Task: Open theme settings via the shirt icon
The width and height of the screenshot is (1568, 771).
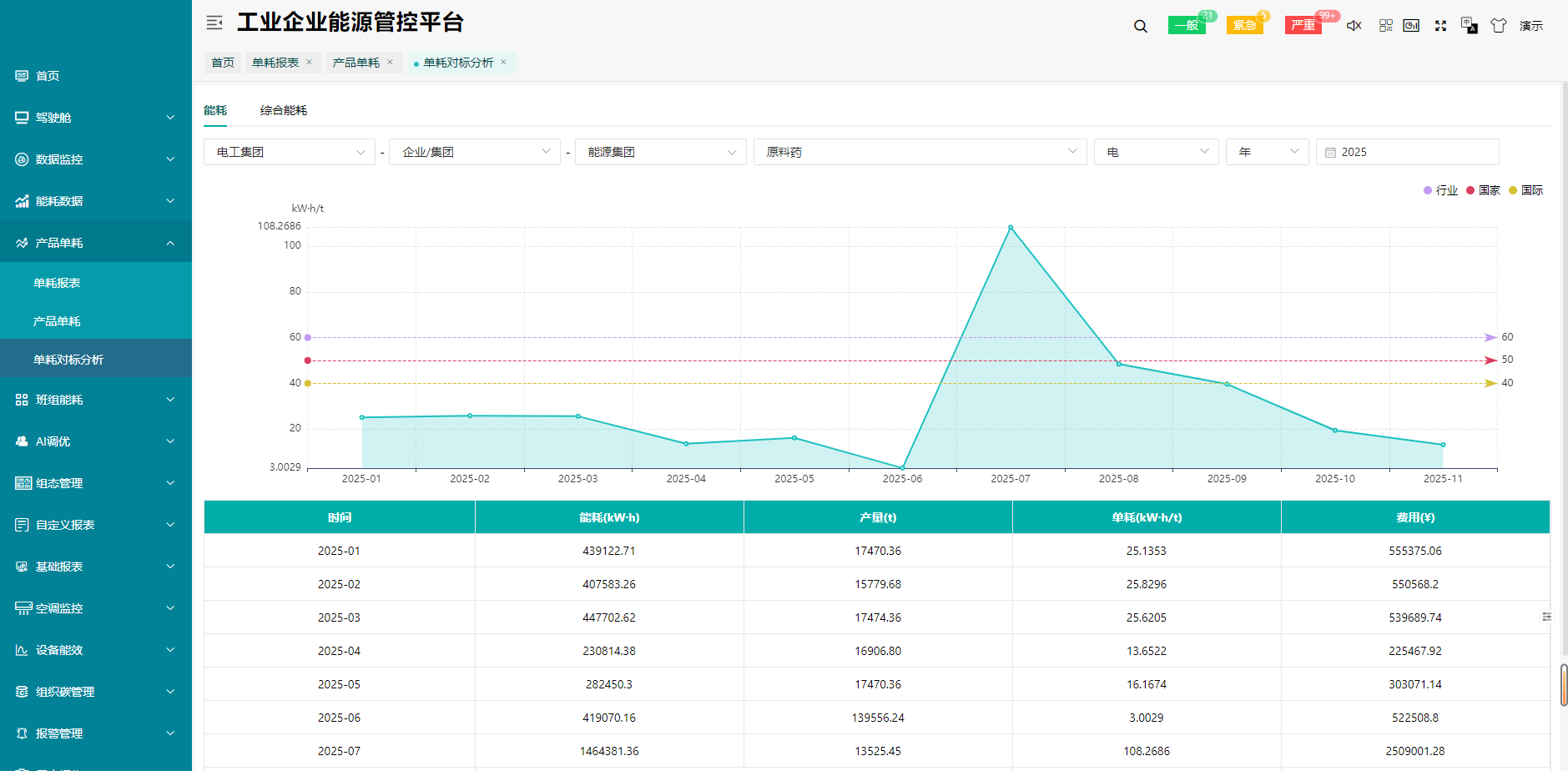Action: (x=1499, y=26)
